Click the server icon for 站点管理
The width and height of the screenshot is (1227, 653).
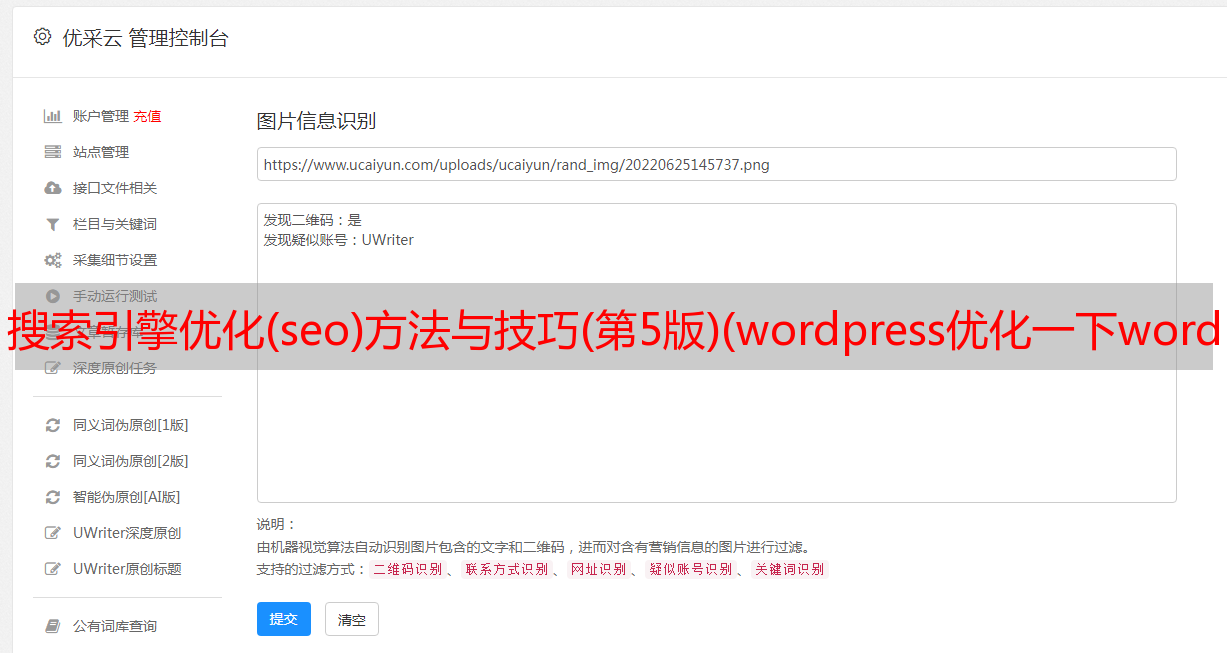coord(53,152)
